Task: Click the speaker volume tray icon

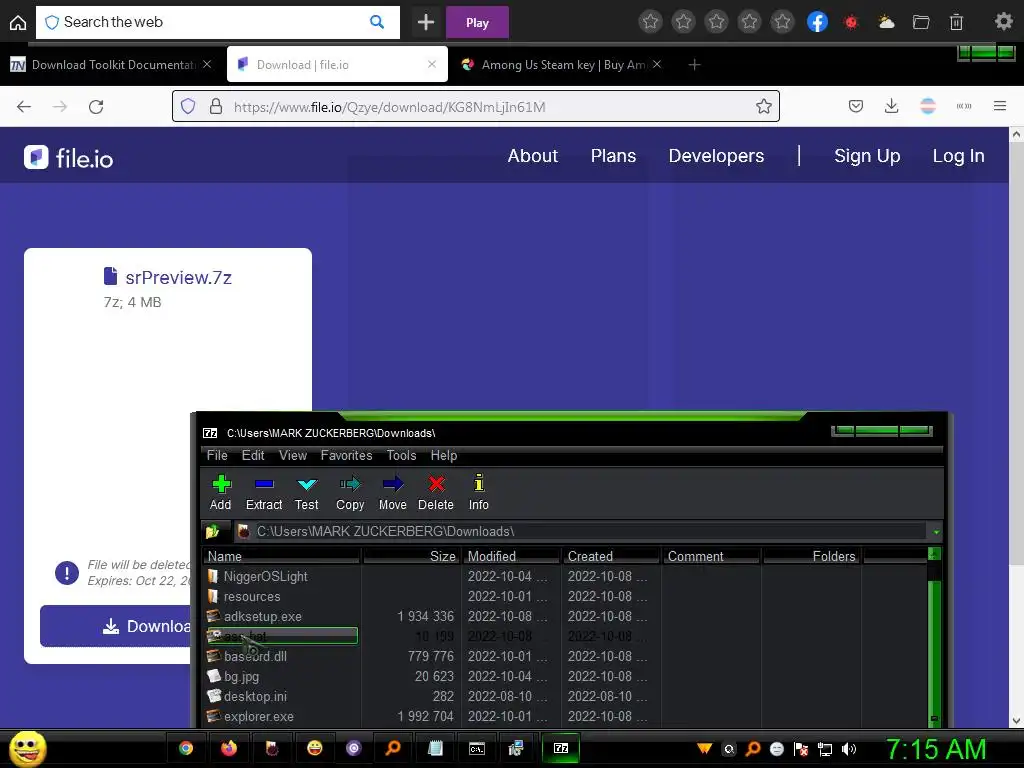Action: pyautogui.click(x=849, y=749)
